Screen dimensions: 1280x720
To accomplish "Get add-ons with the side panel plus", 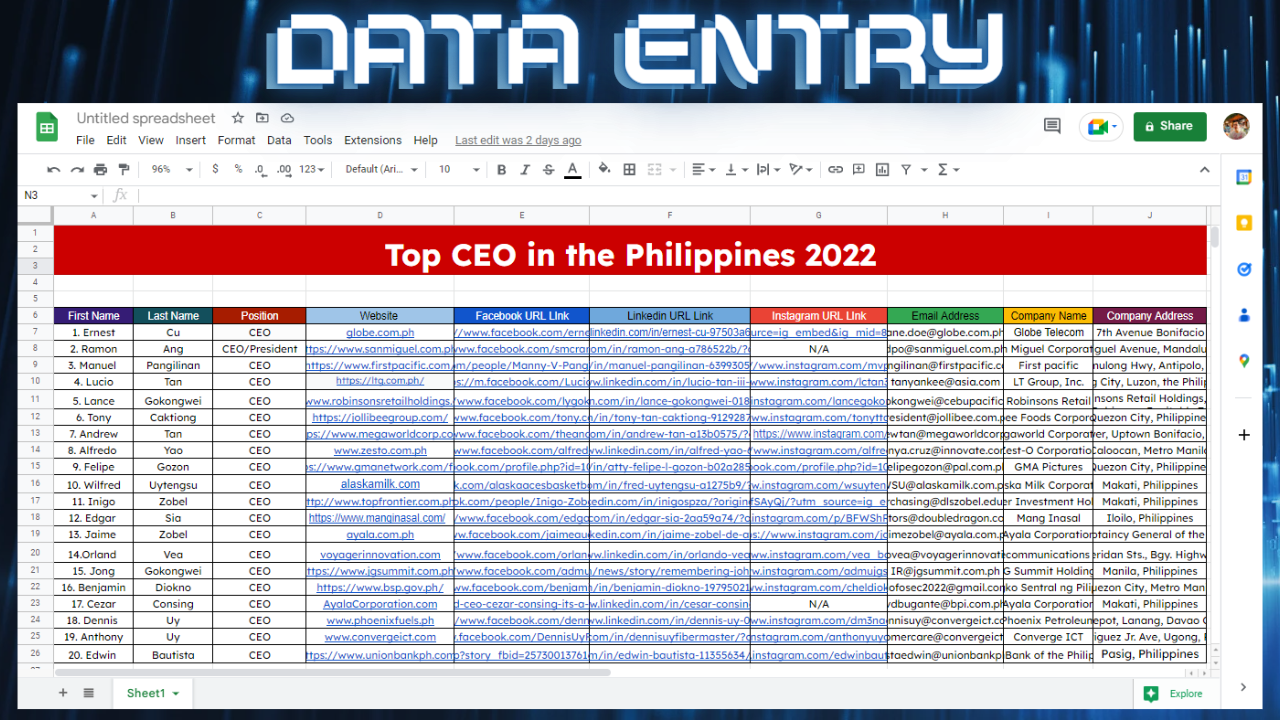I will 1244,435.
